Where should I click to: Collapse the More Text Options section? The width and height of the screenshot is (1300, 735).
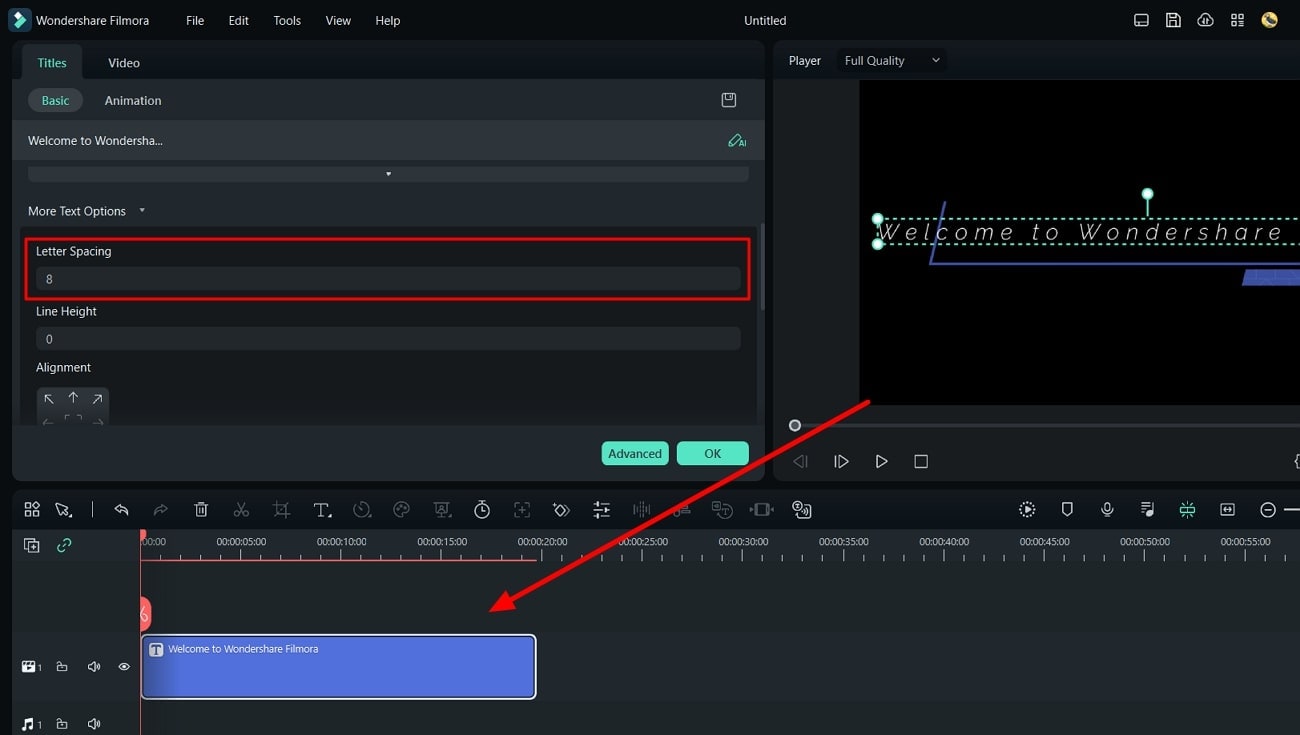pos(142,211)
